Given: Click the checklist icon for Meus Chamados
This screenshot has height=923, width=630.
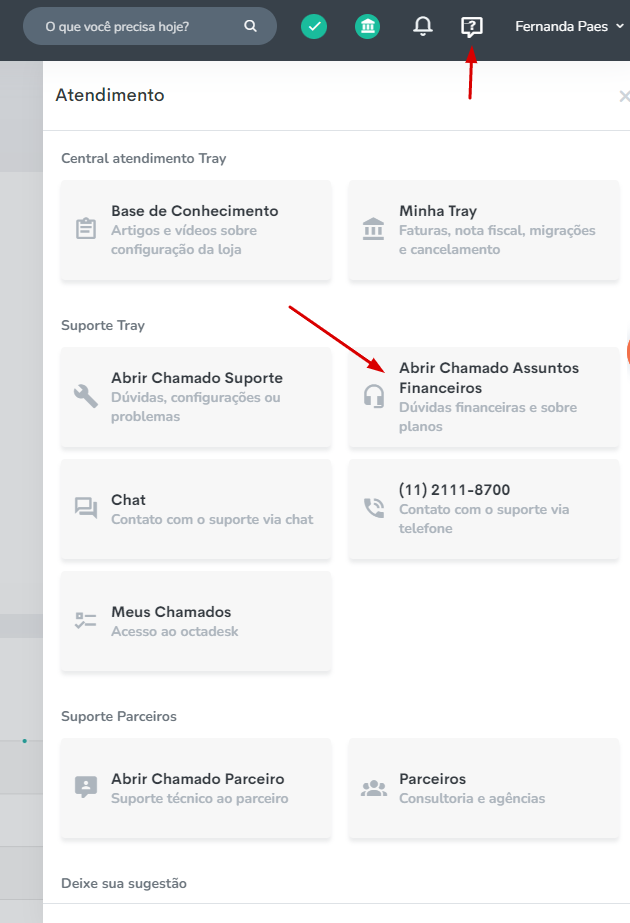Looking at the screenshot, I should pos(86,620).
